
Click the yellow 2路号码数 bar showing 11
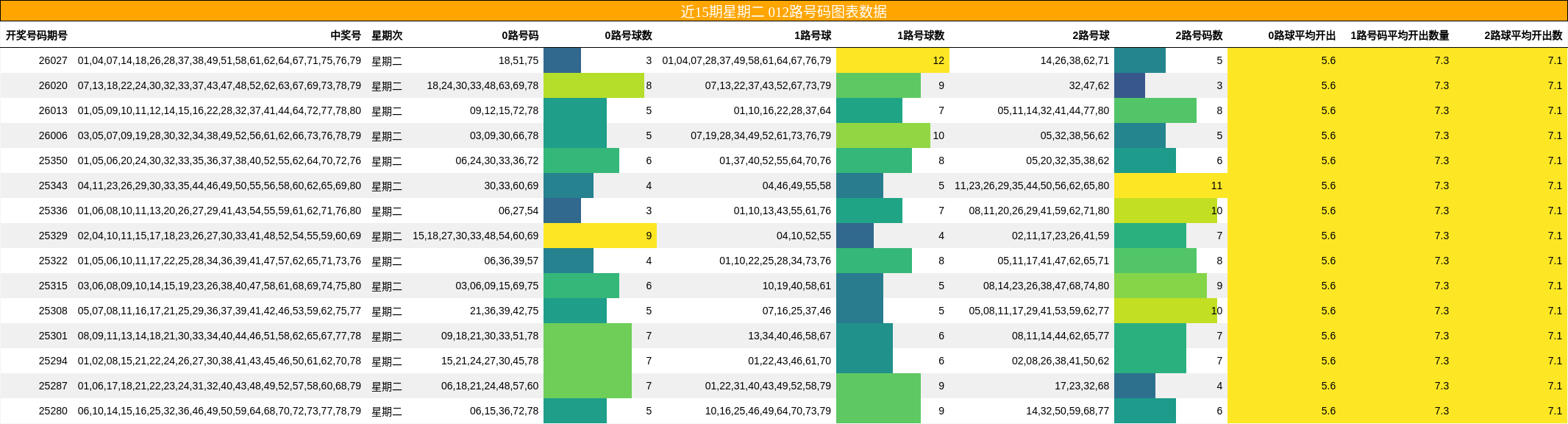coord(1170,185)
